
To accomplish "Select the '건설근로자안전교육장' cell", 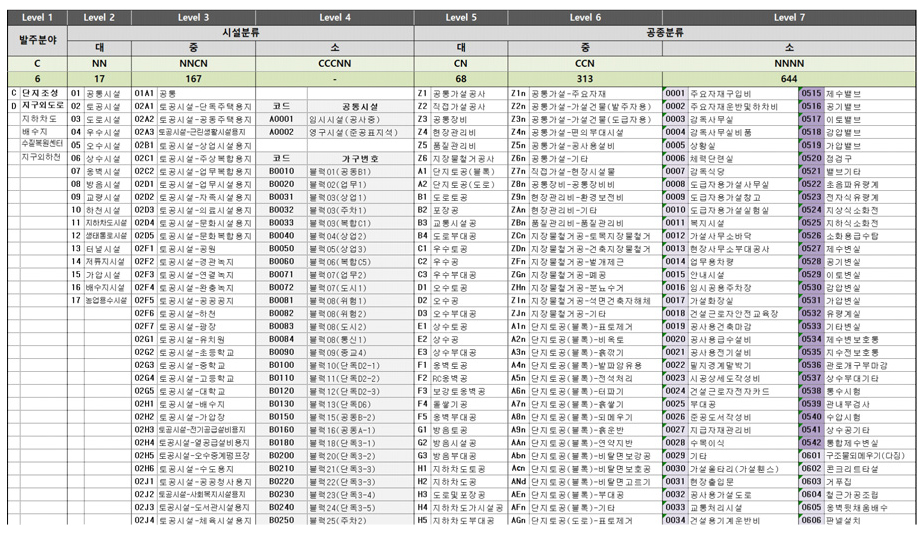I will point(743,313).
